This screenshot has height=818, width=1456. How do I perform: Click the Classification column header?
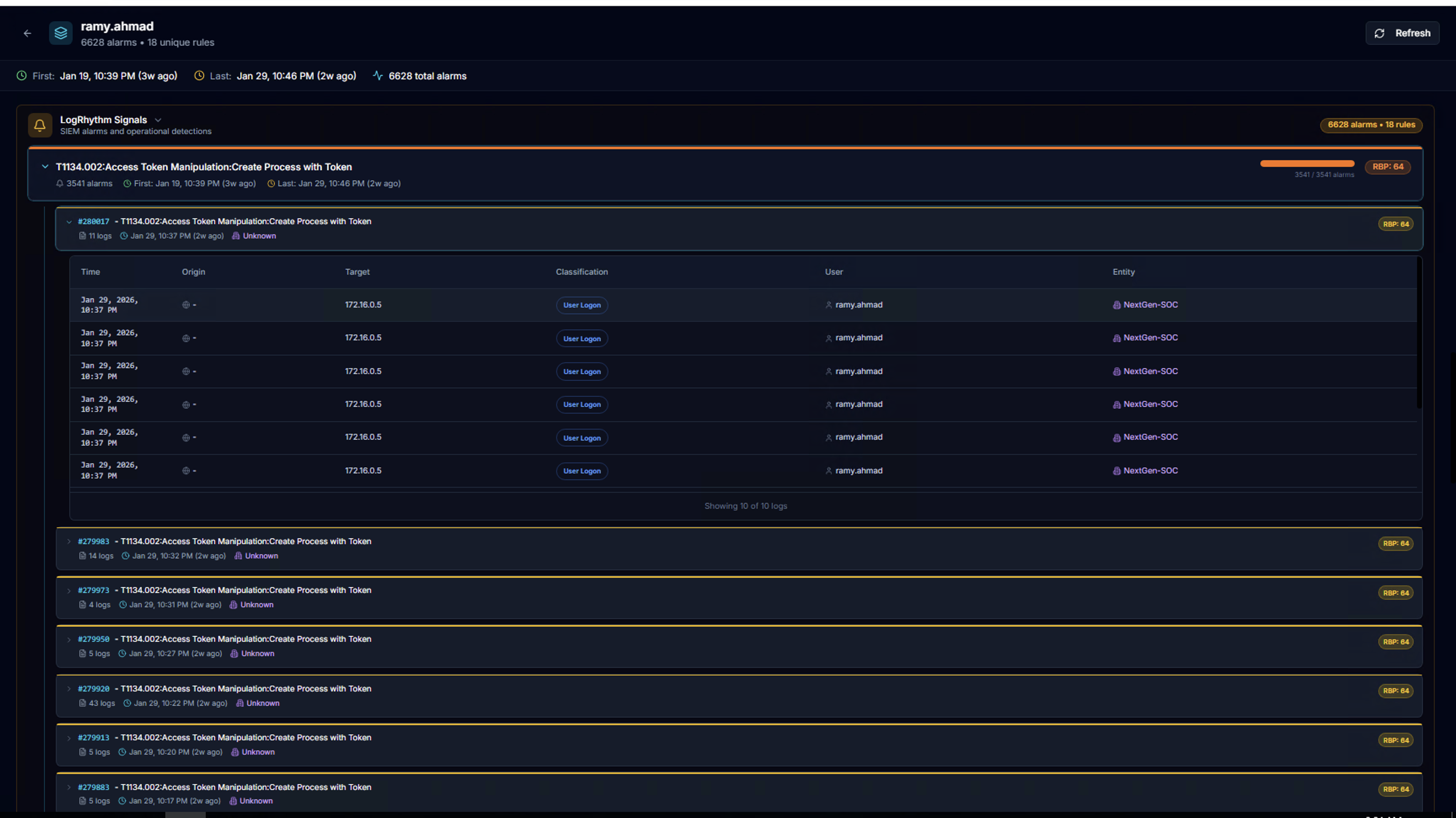coord(582,272)
